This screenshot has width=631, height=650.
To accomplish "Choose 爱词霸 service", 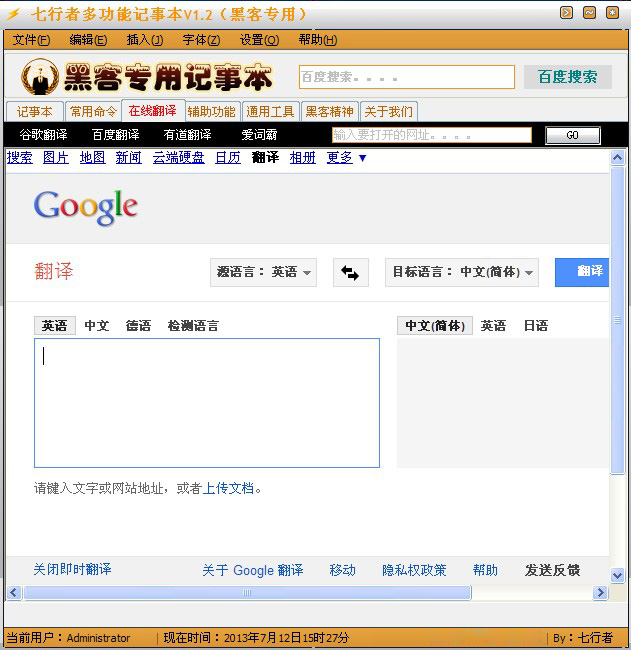I will tap(259, 135).
